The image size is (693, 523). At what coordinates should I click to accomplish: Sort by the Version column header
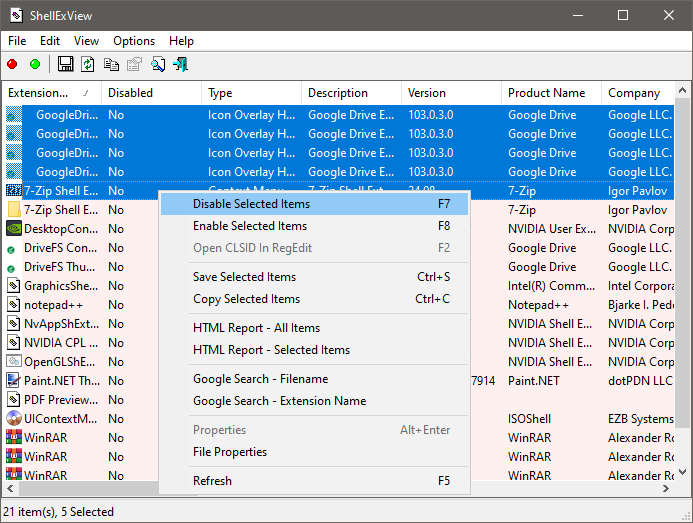(x=451, y=93)
